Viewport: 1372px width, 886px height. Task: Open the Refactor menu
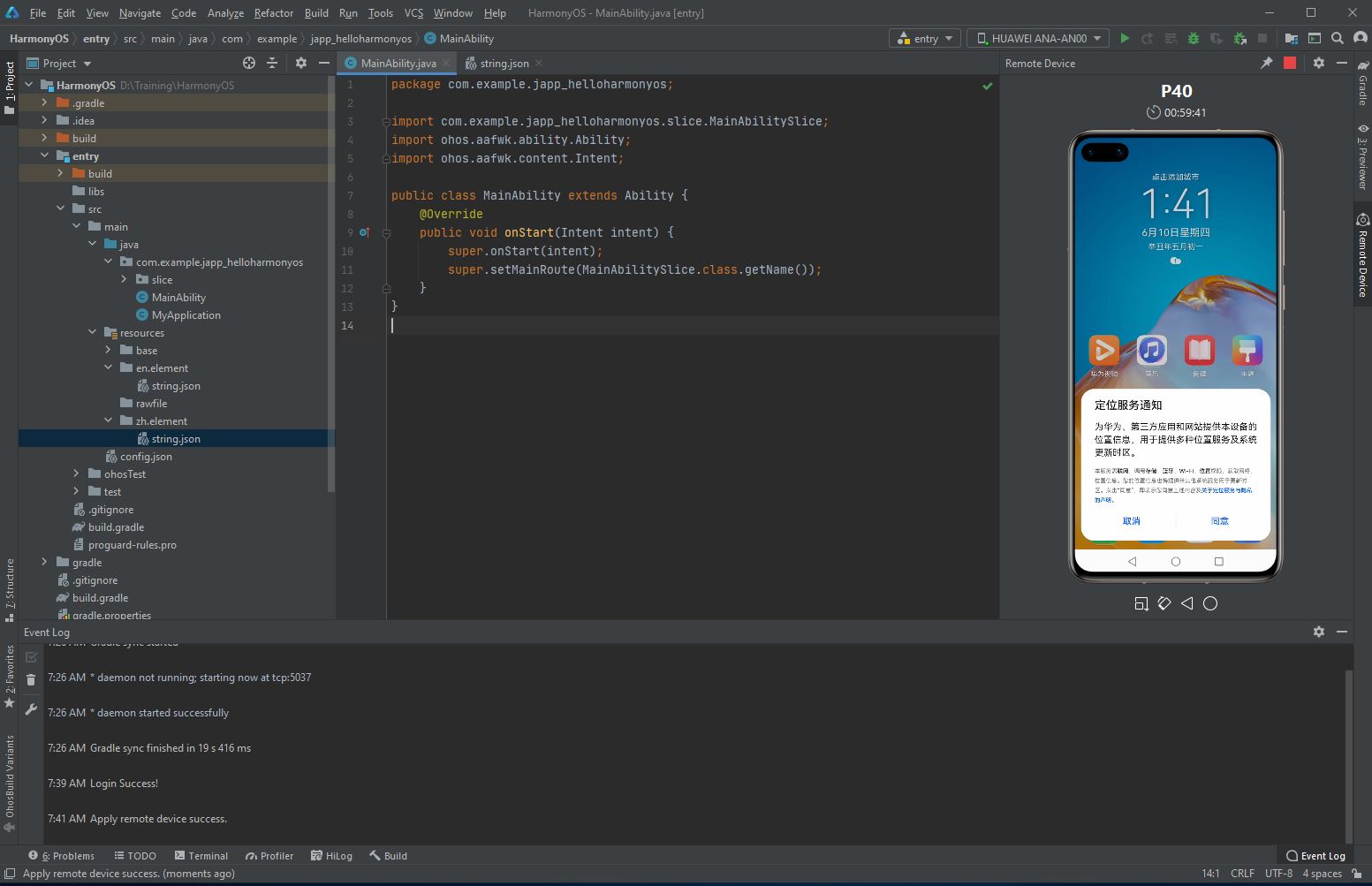(x=273, y=13)
